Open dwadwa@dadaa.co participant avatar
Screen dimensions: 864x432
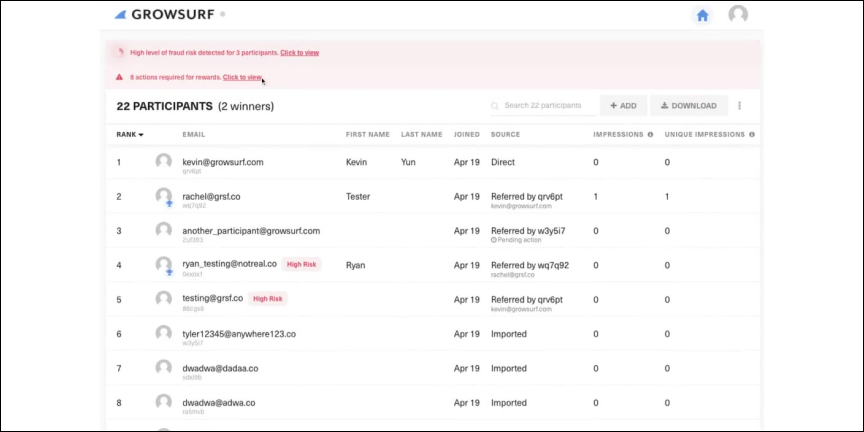[x=163, y=368]
